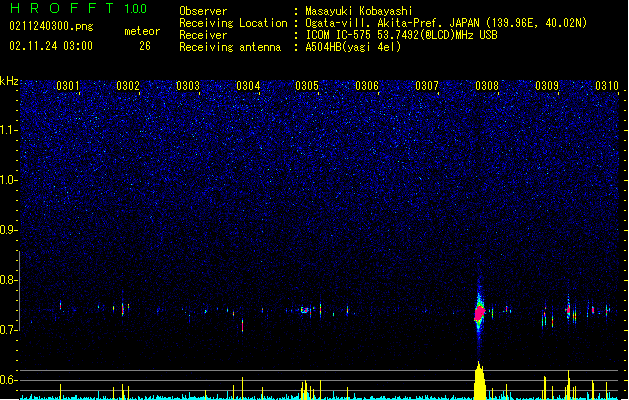Click the Receiving Location label

click(x=233, y=23)
